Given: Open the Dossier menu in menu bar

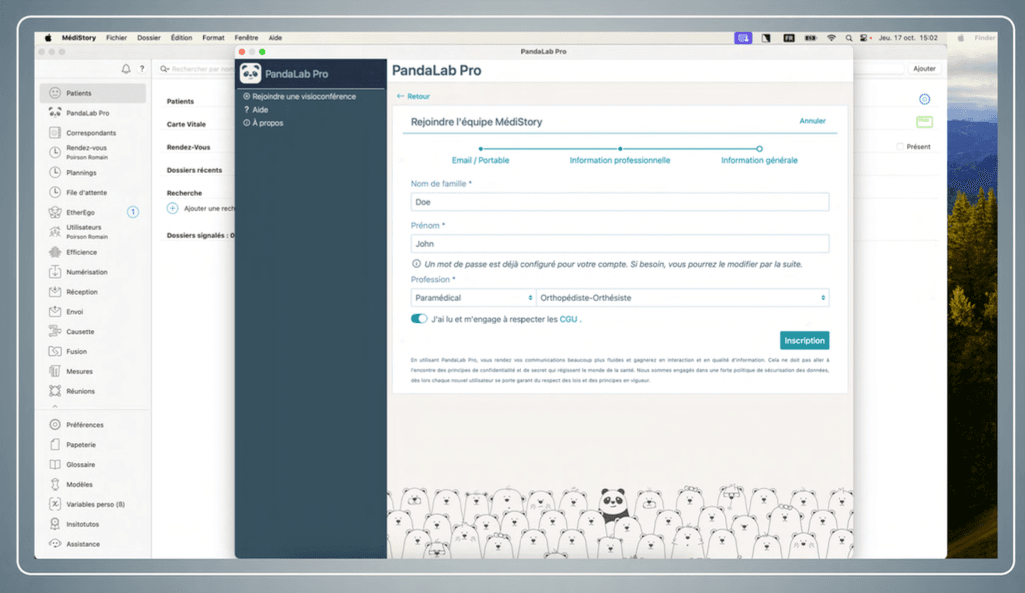Looking at the screenshot, I should 148,38.
